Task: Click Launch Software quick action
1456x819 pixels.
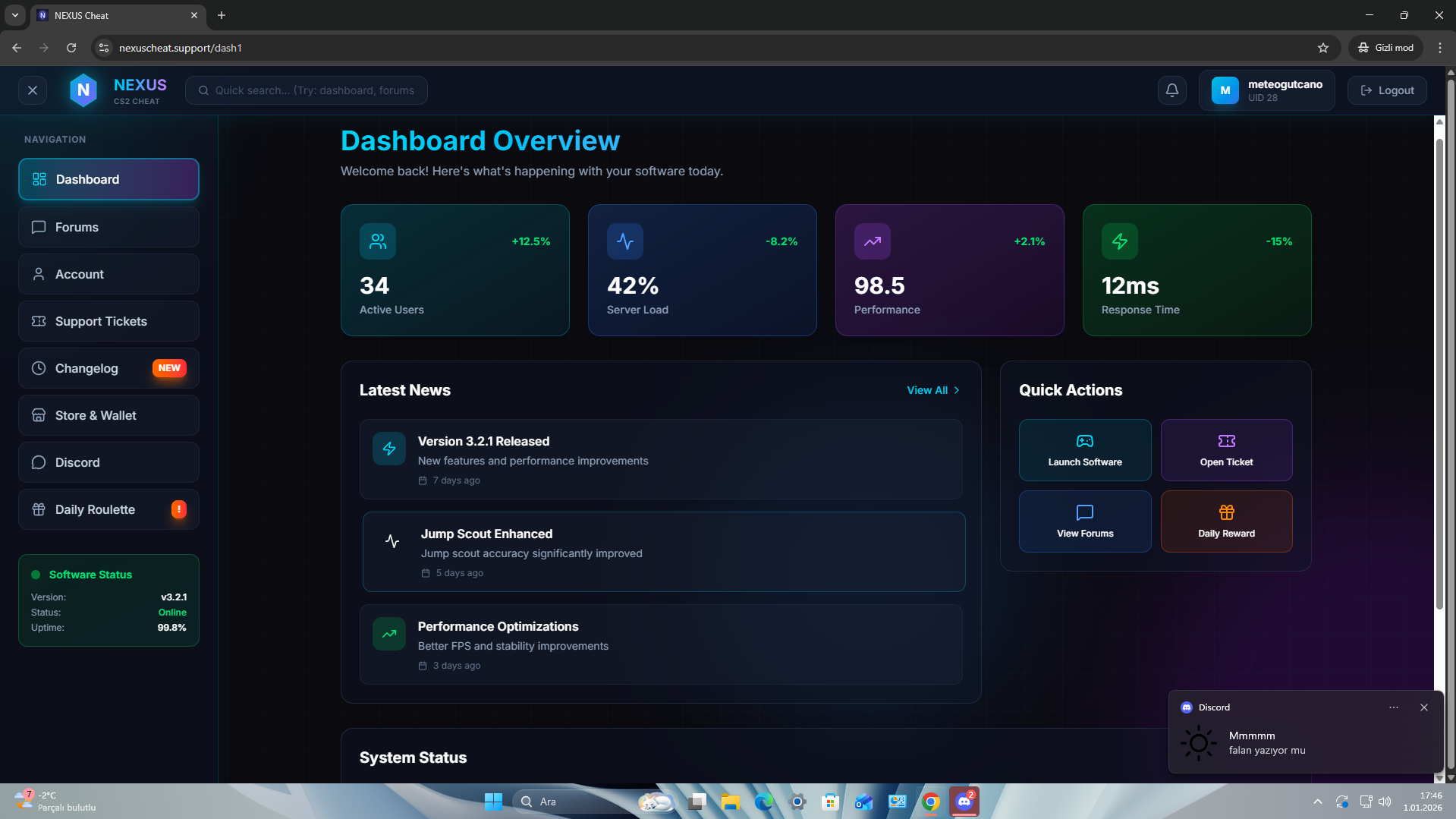Action: (1085, 450)
